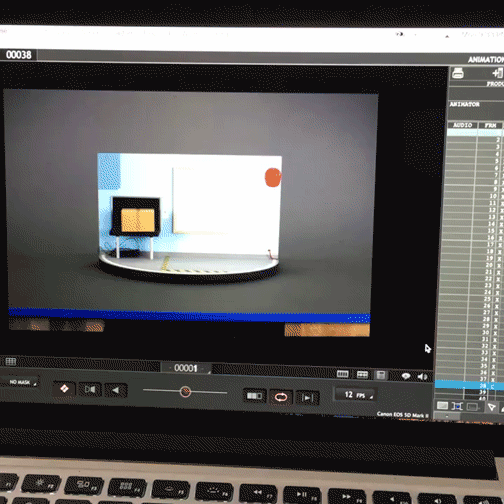Click the 00038 frame counter at the top
Viewport: 504px width, 504px height.
click(x=19, y=55)
